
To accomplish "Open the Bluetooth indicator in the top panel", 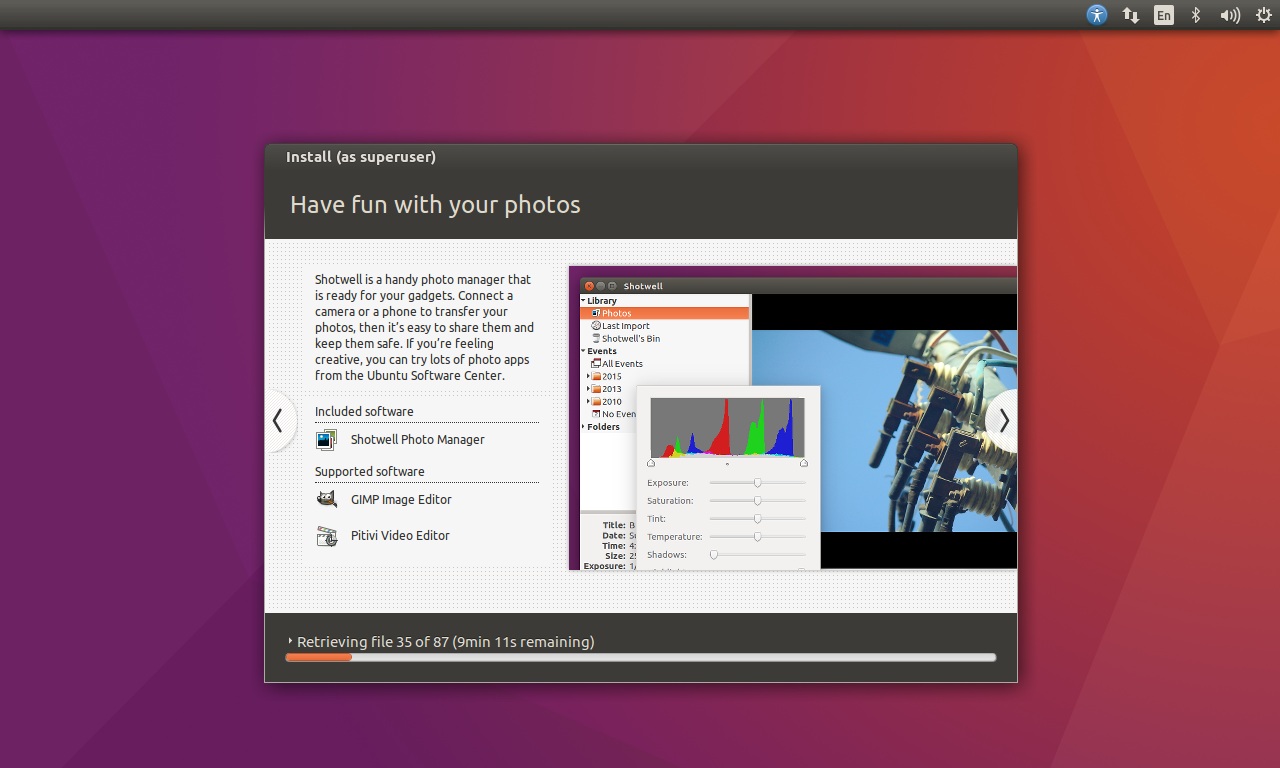I will tap(1196, 15).
